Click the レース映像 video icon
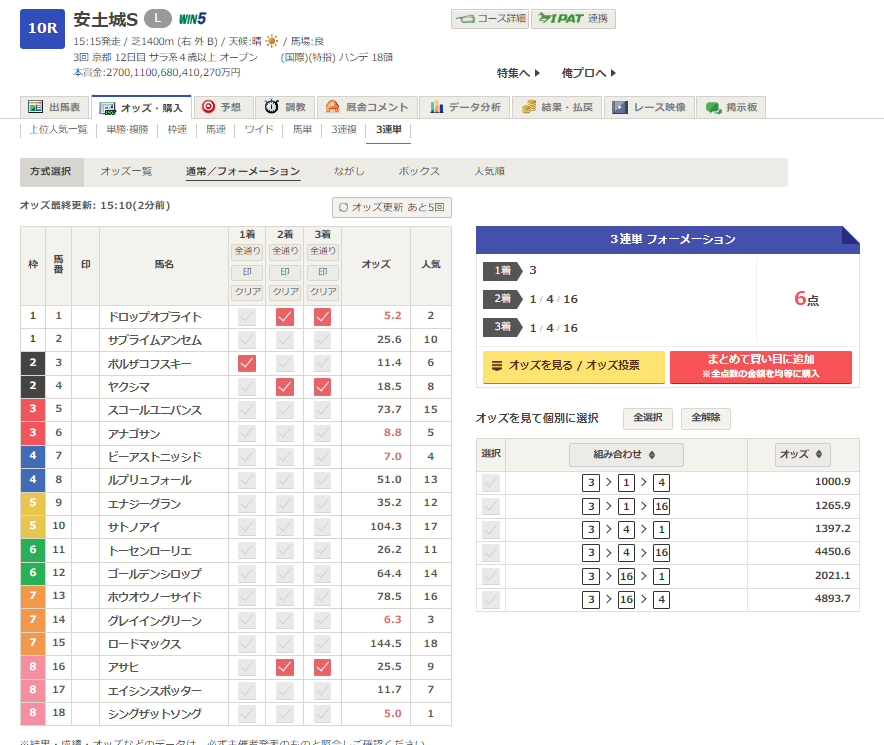The image size is (884, 745). 621,107
